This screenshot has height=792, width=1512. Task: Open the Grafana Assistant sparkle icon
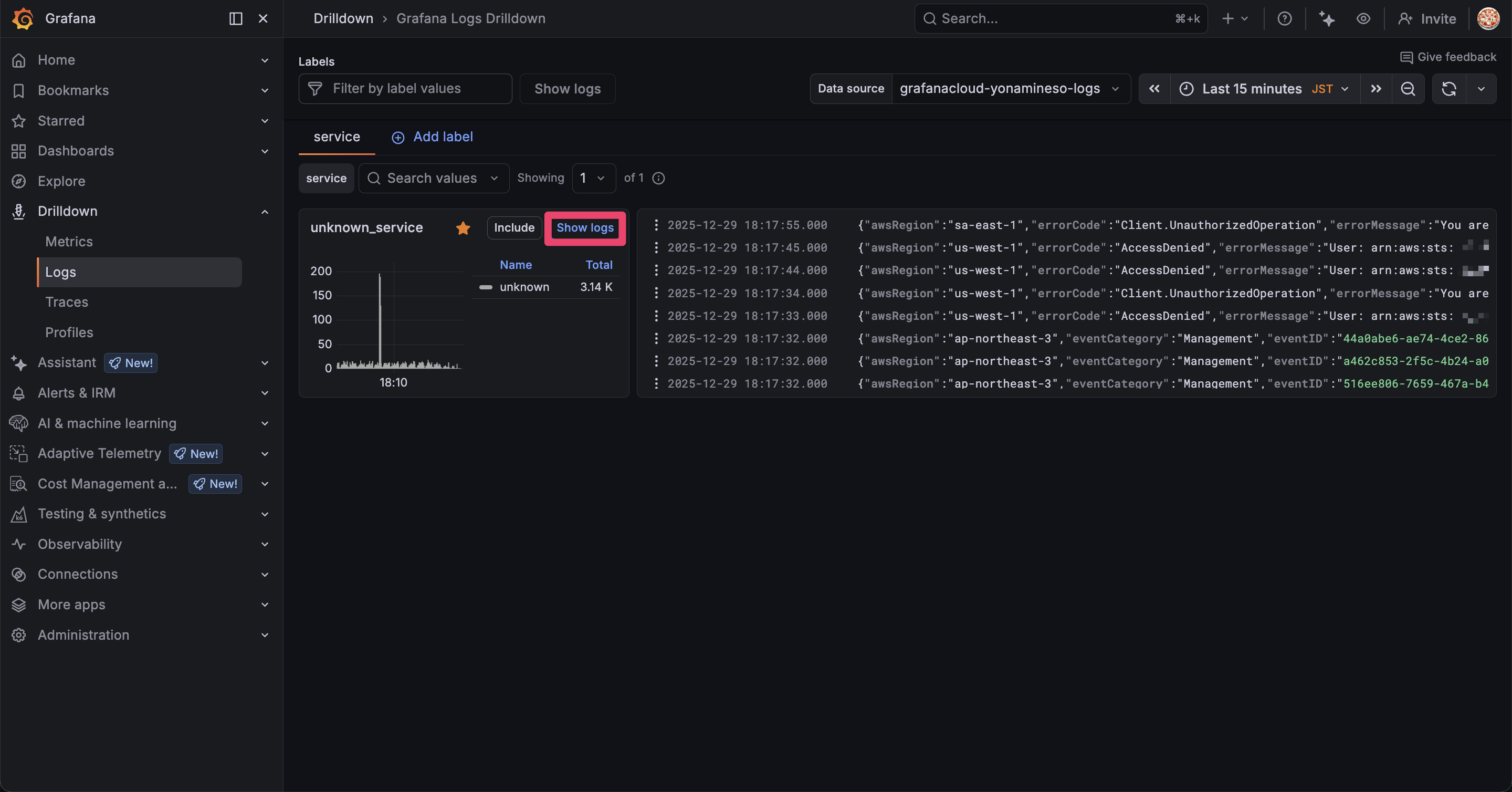point(1327,18)
